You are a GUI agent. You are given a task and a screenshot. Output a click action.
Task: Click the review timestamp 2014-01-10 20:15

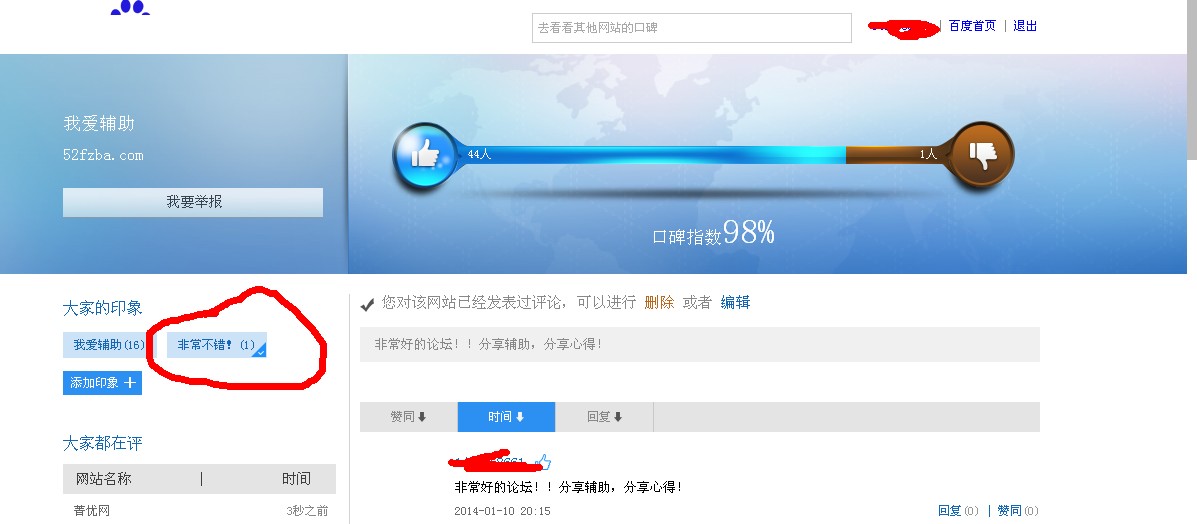pos(502,511)
